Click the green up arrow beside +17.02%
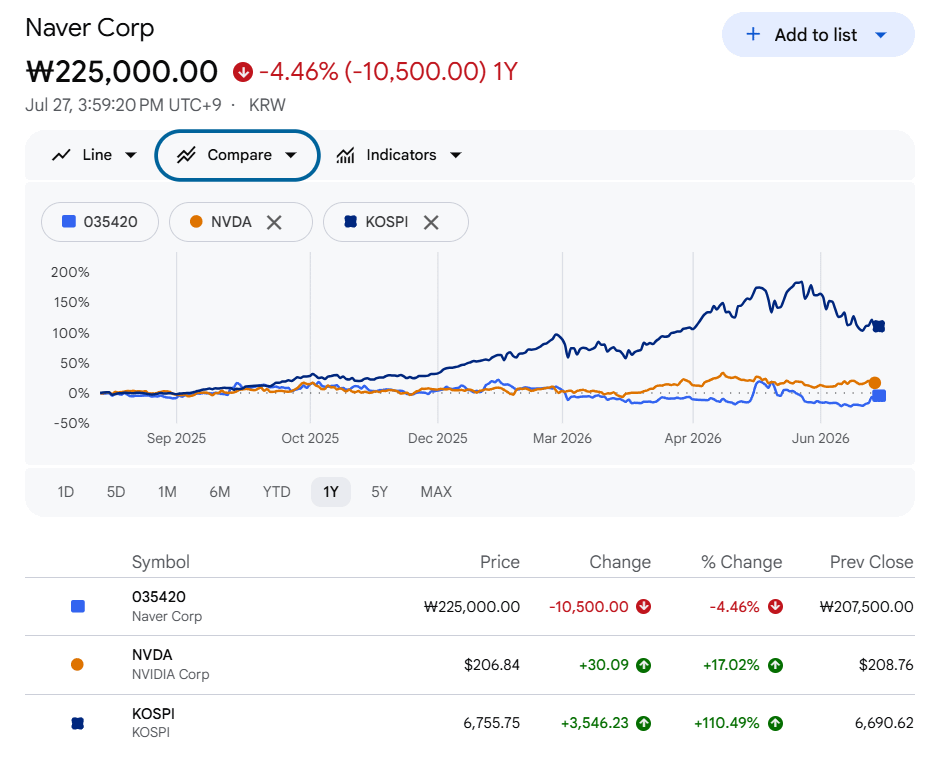 point(775,665)
